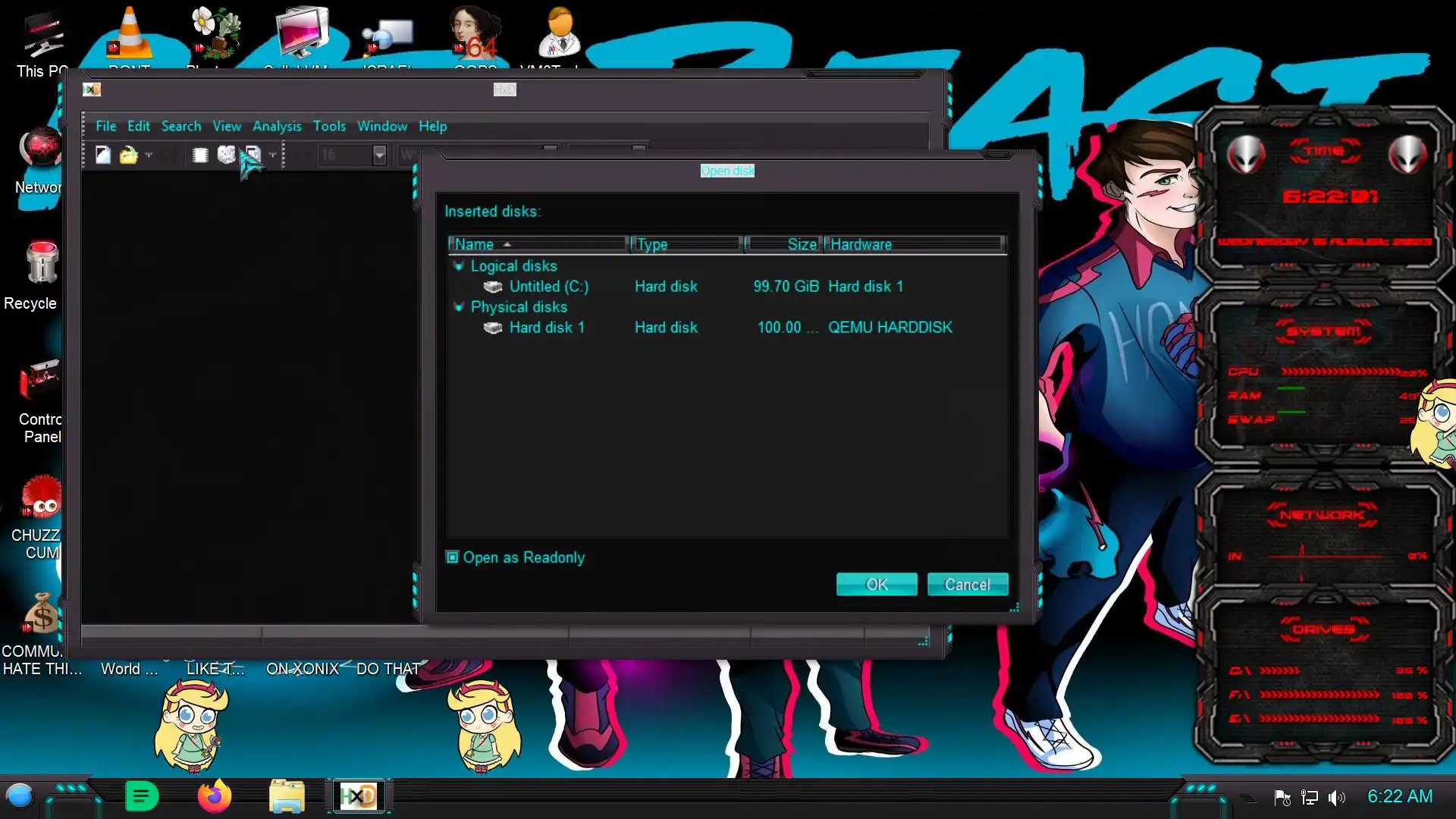Click the Open file folder icon

pos(128,155)
